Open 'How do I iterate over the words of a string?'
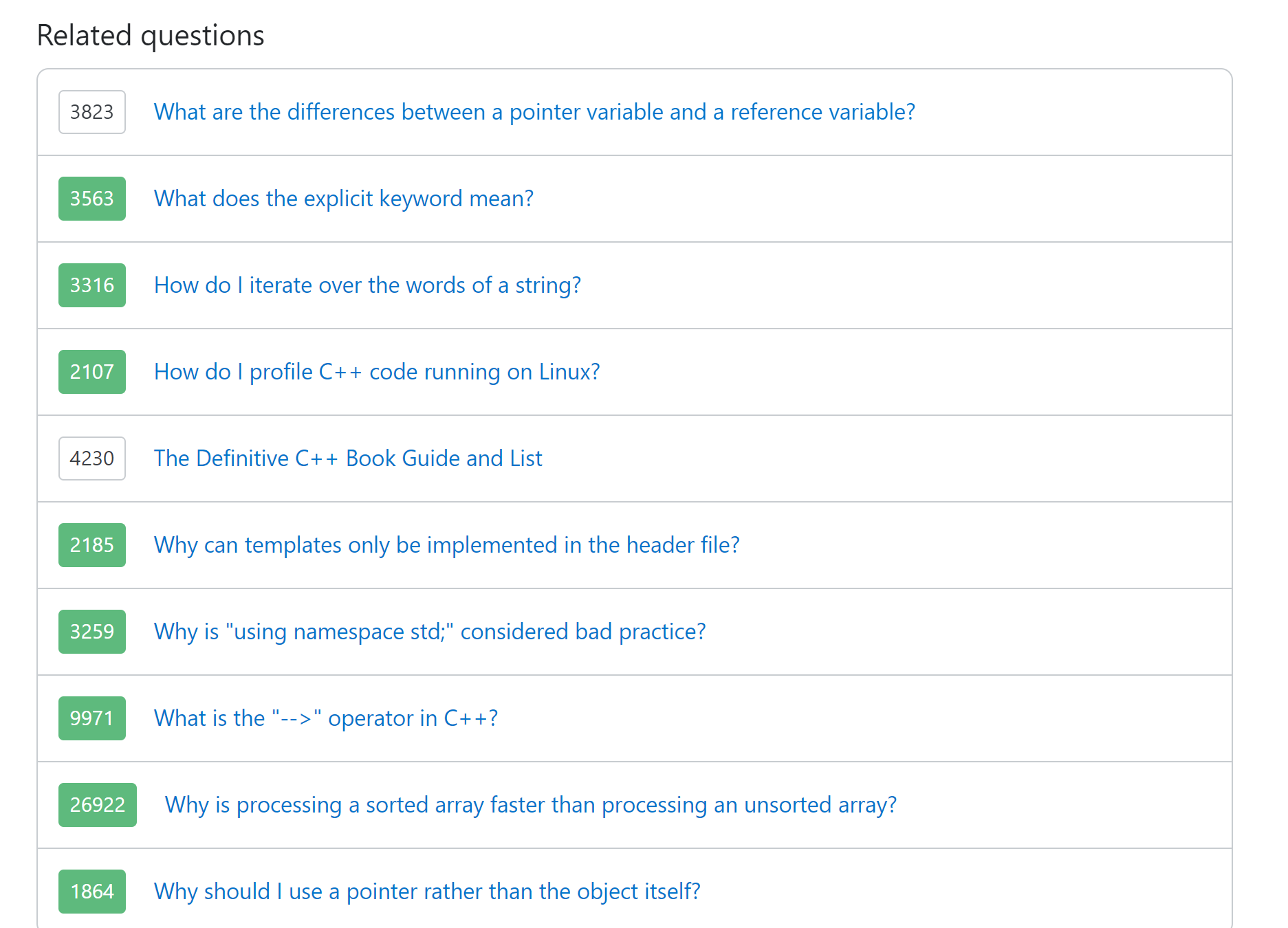 point(367,285)
